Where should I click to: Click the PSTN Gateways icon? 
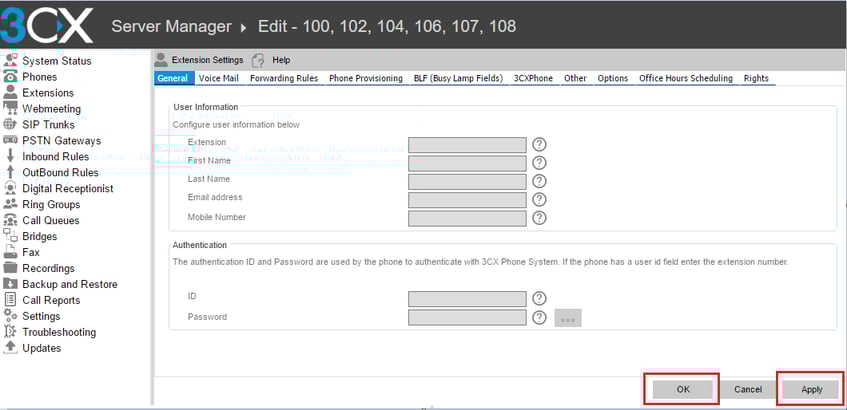click(x=10, y=140)
